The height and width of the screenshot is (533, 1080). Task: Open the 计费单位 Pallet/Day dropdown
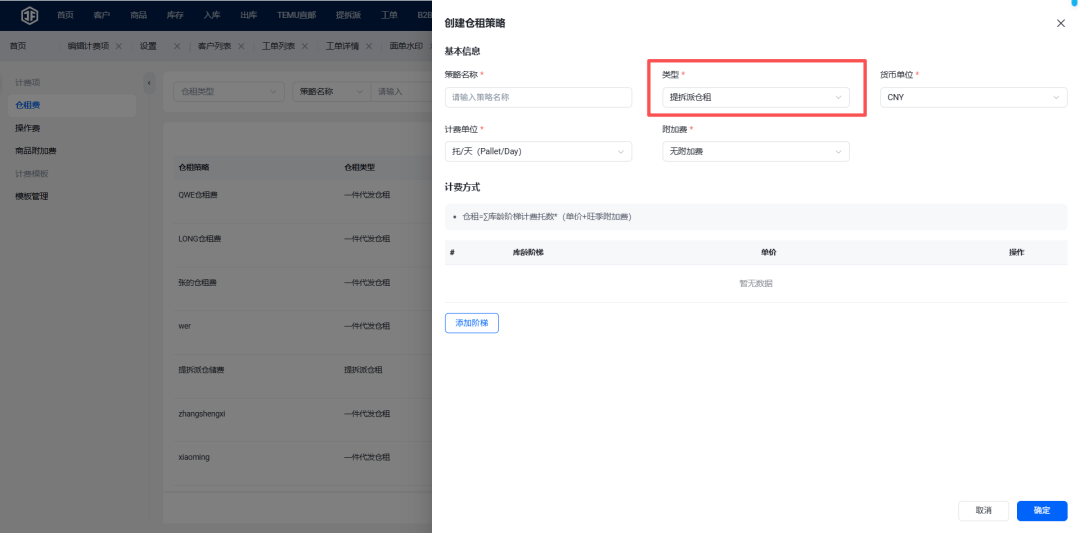coord(538,152)
